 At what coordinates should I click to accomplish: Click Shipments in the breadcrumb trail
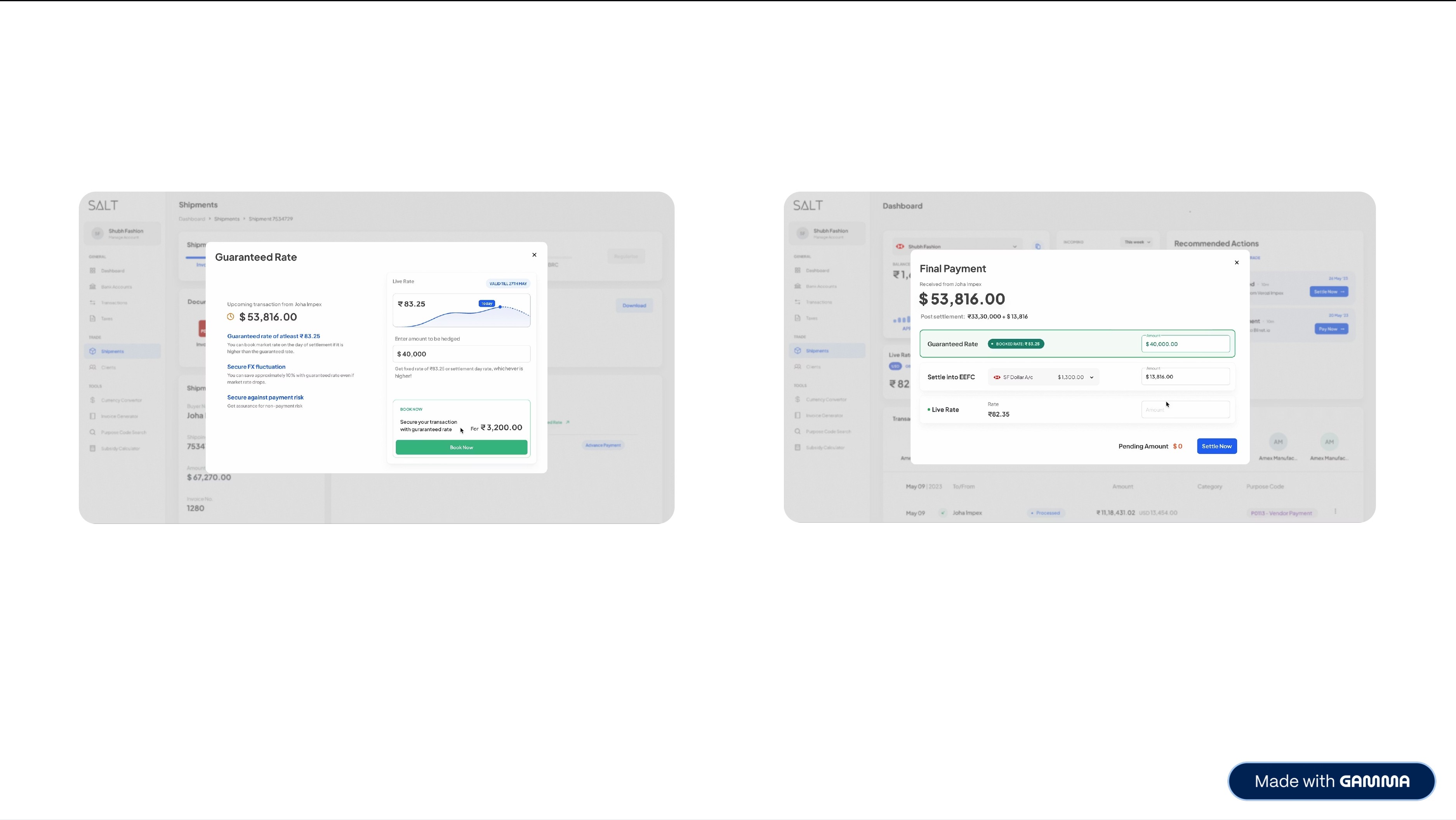point(227,219)
